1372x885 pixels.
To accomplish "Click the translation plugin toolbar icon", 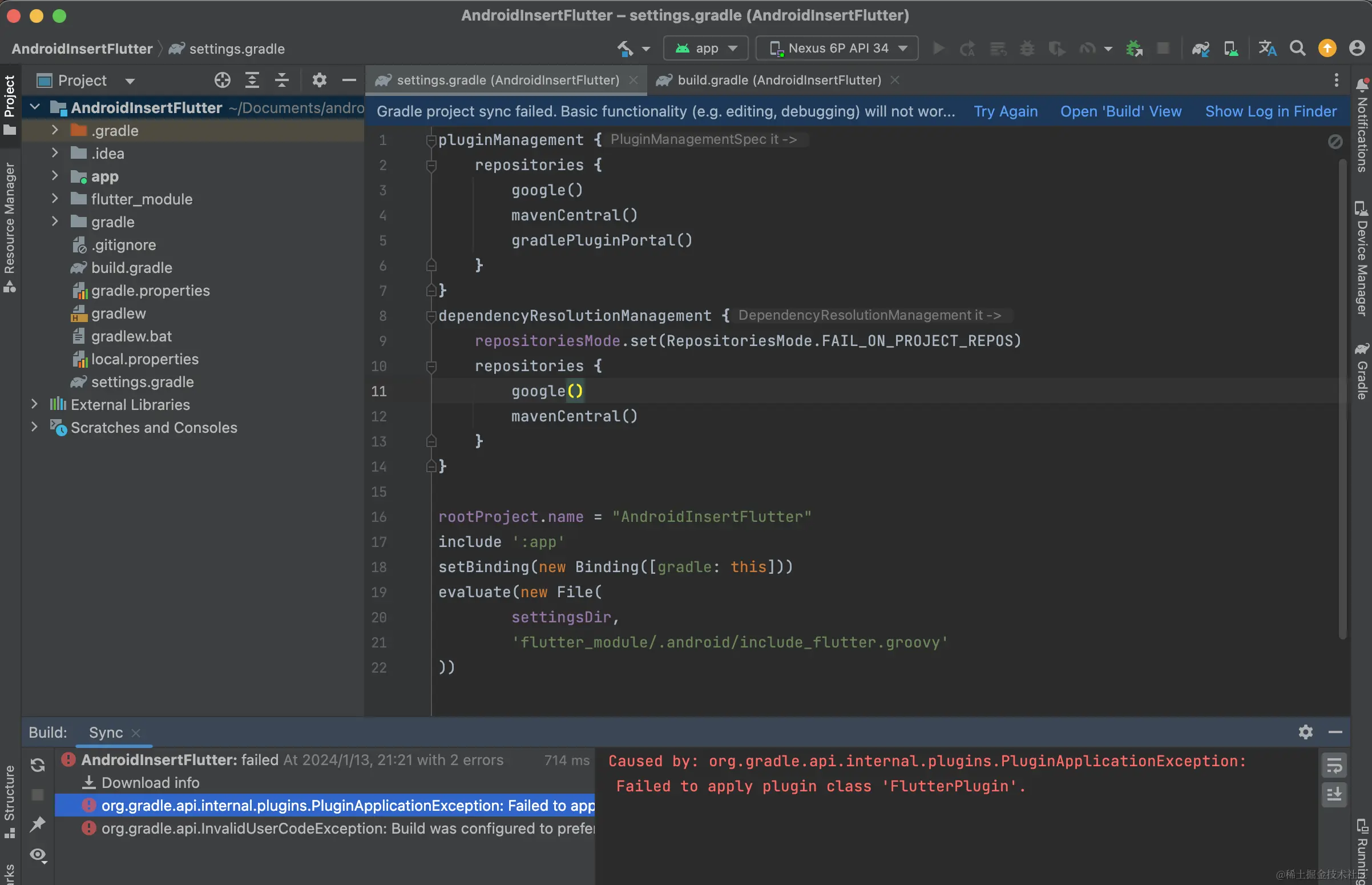I will coord(1267,49).
